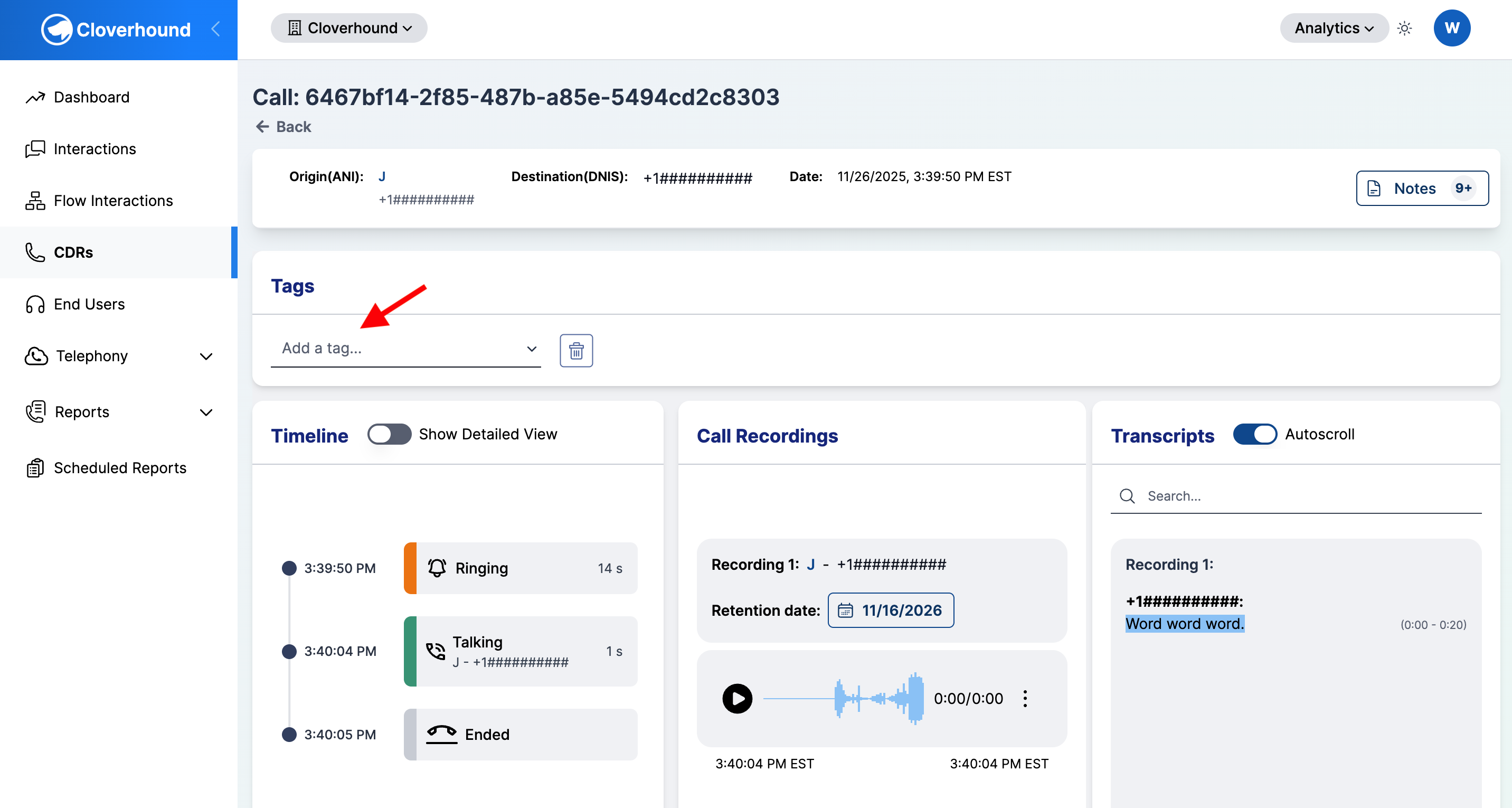Viewport: 1512px width, 808px height.
Task: Select the Ended timeline event
Action: click(520, 734)
